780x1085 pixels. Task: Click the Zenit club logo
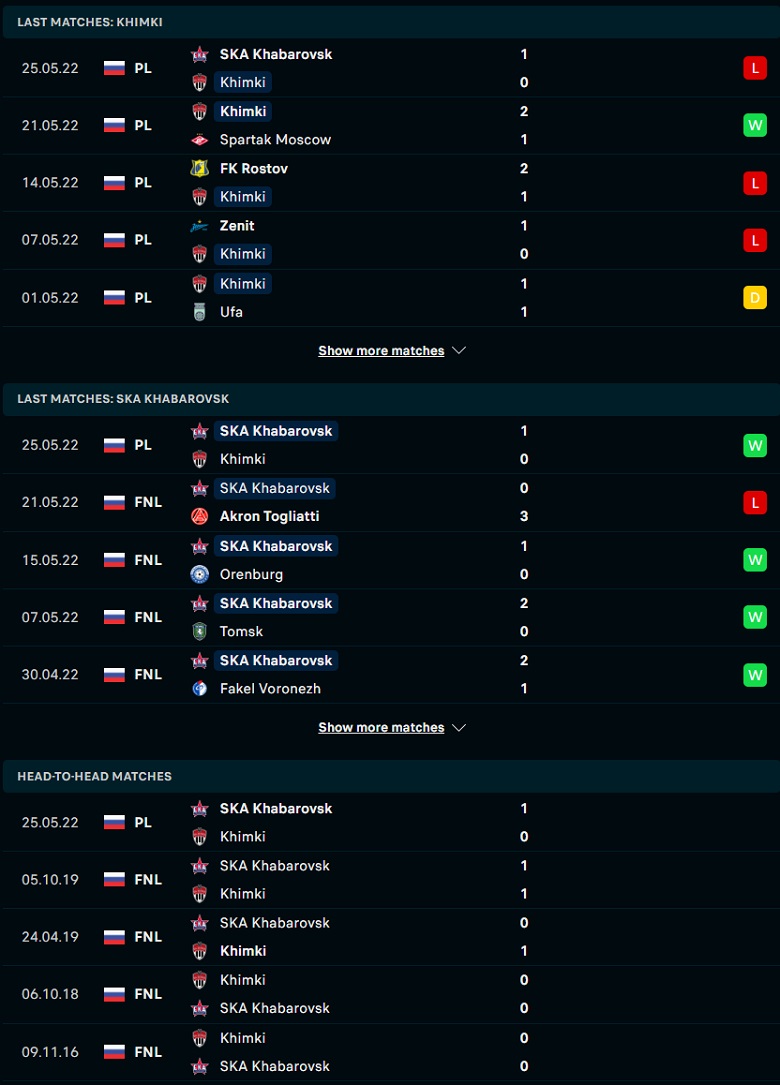[199, 226]
